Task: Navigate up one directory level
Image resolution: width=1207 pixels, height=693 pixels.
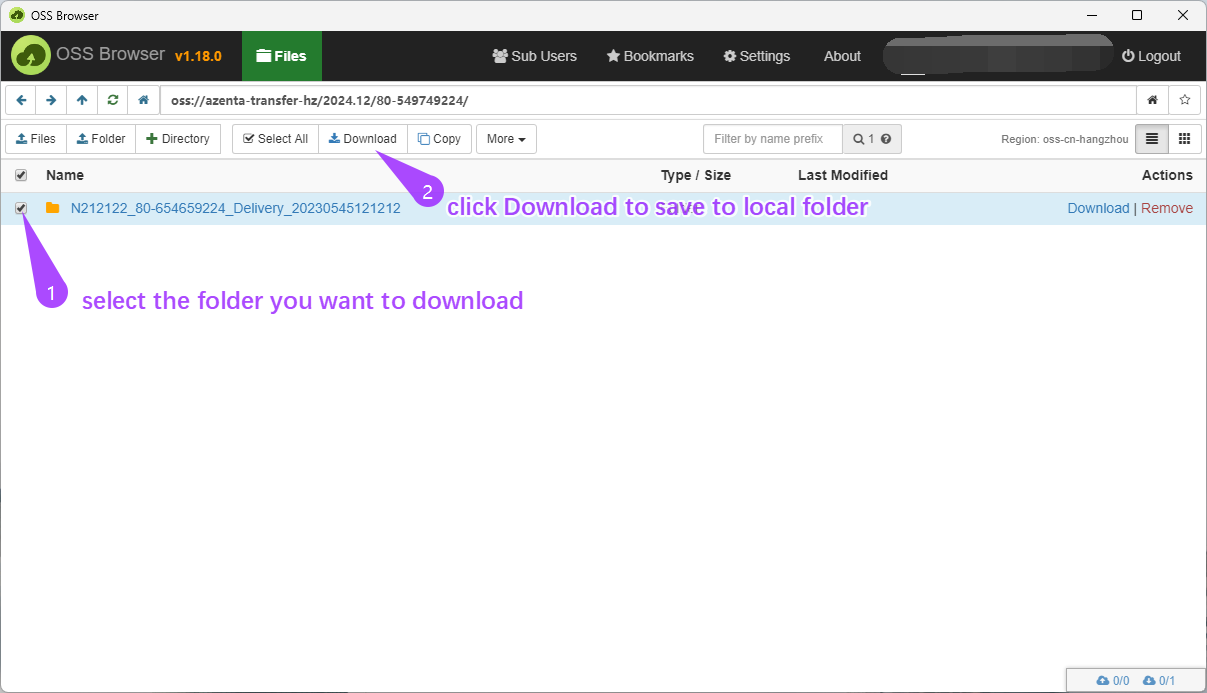Action: point(82,100)
